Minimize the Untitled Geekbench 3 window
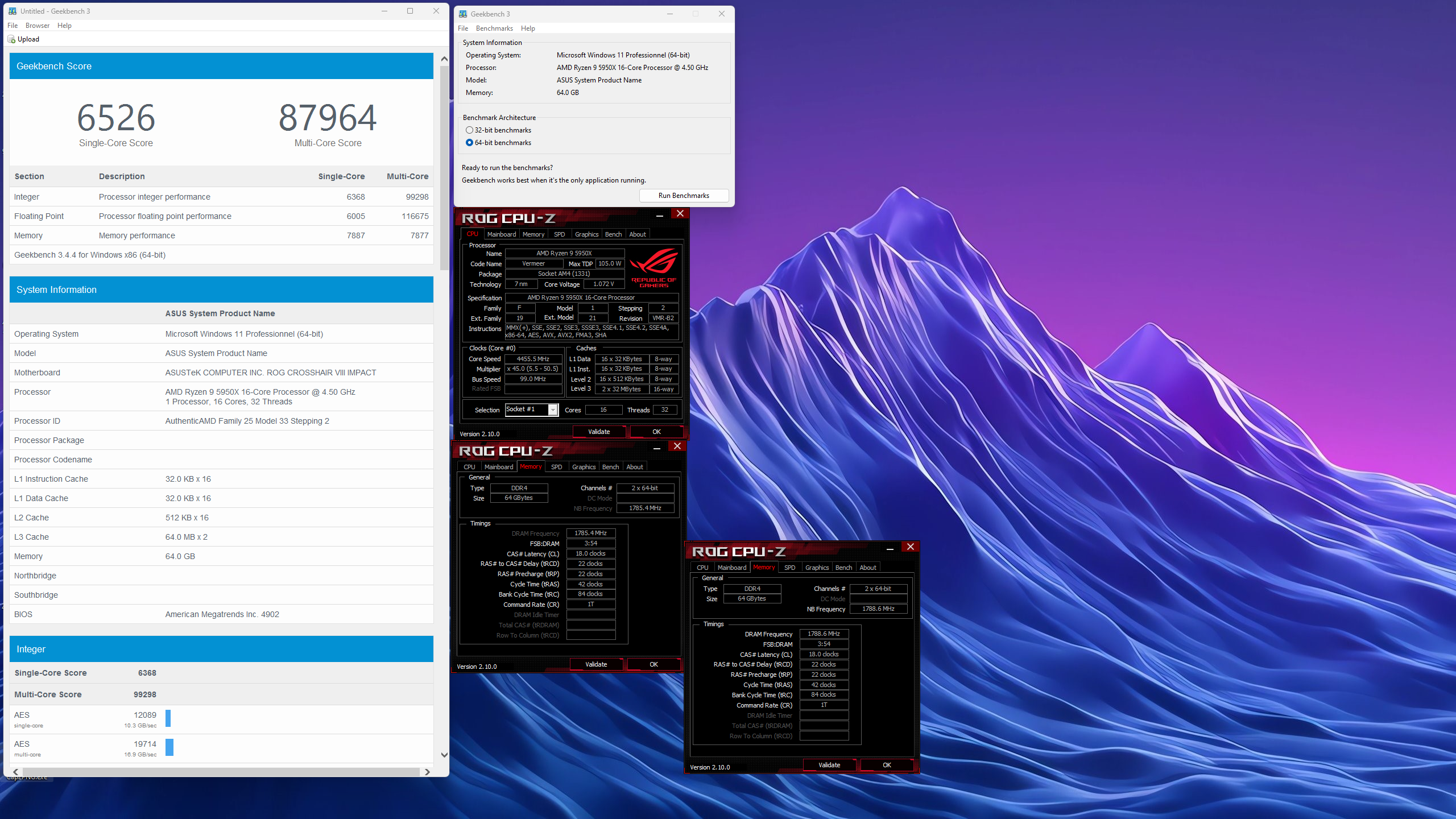This screenshot has width=1456, height=819. [x=384, y=11]
